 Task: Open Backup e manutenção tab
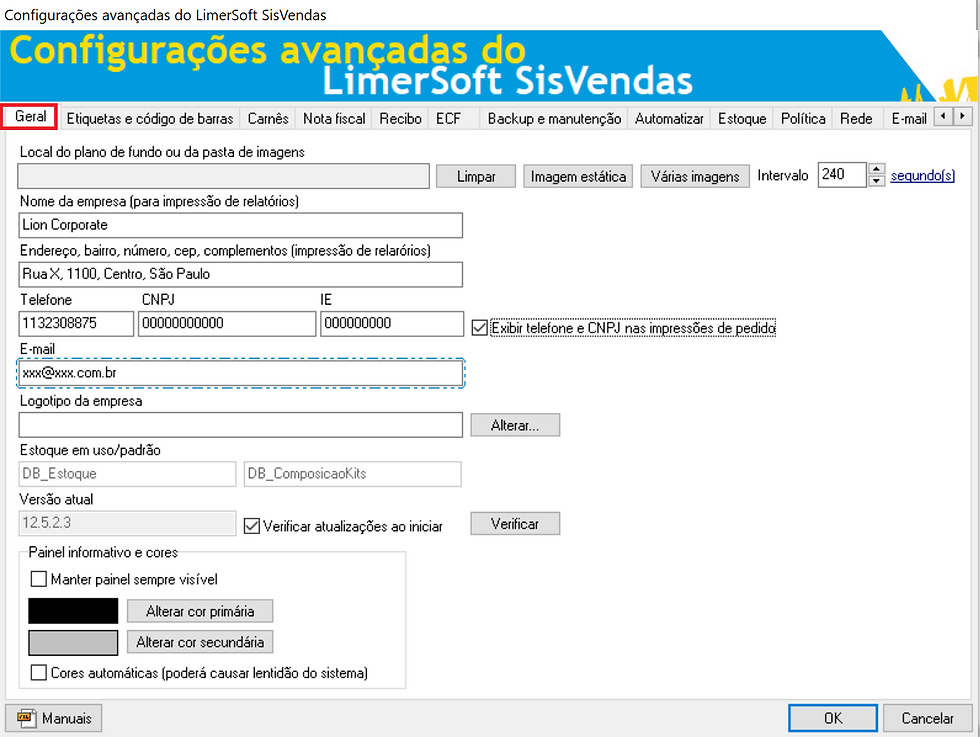tap(554, 118)
